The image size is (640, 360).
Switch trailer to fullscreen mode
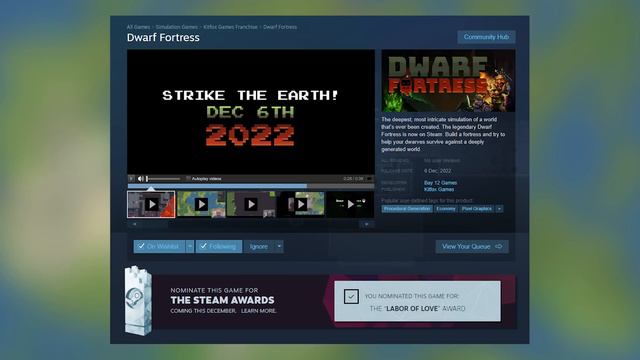coord(369,179)
